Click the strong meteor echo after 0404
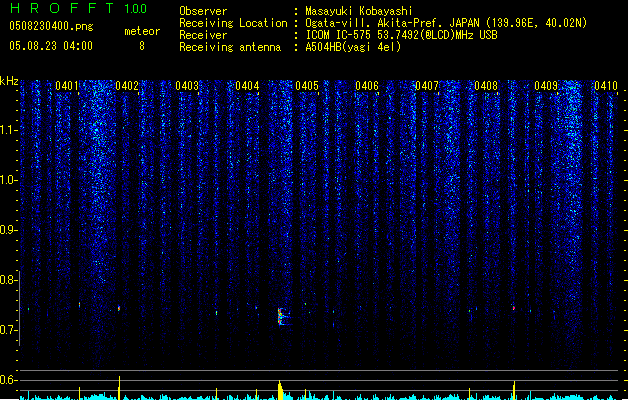Screen dimensions: 629x400 tap(281, 316)
